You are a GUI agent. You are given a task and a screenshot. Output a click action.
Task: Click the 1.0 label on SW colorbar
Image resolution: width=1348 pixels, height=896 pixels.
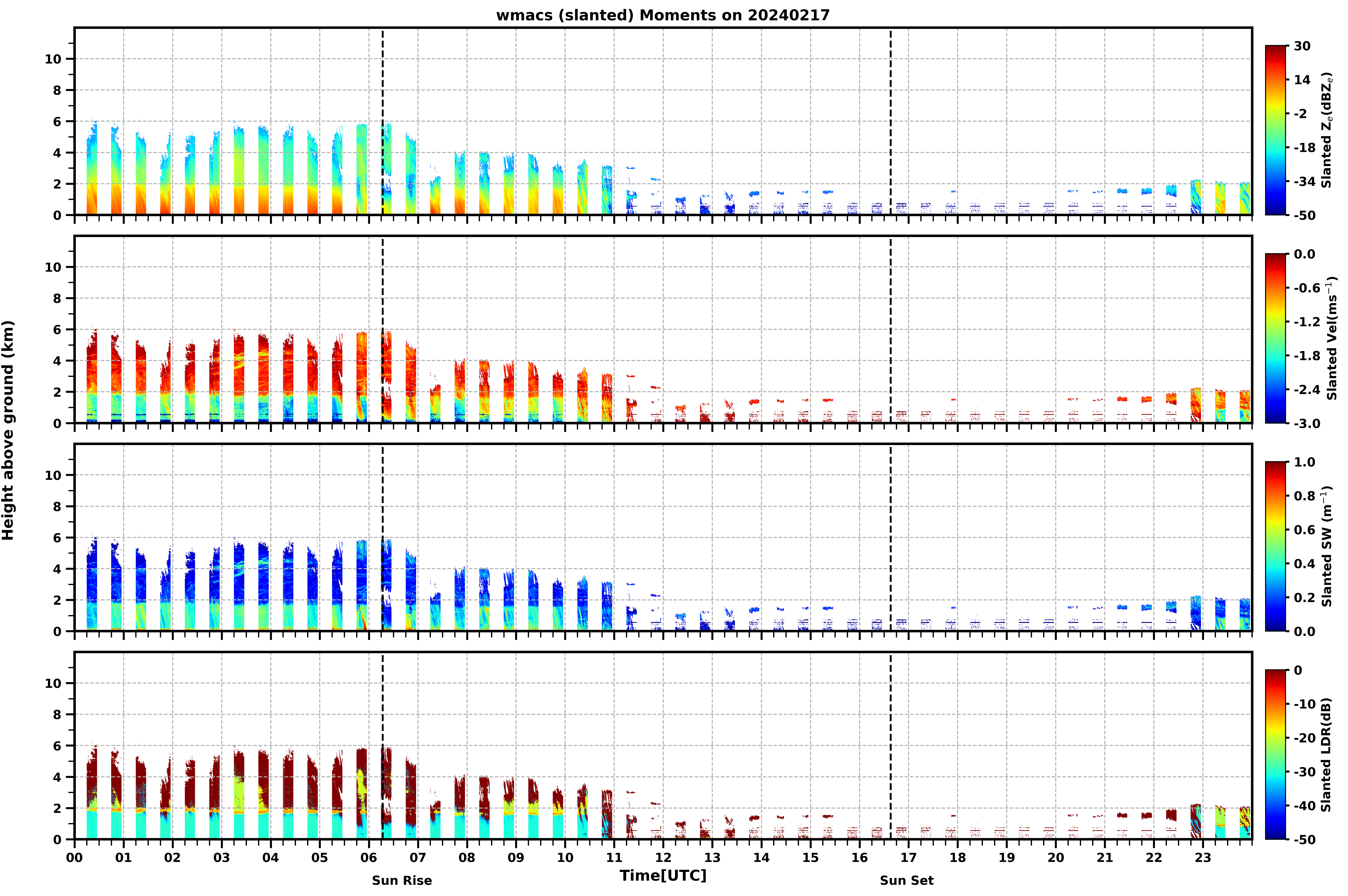click(1305, 462)
